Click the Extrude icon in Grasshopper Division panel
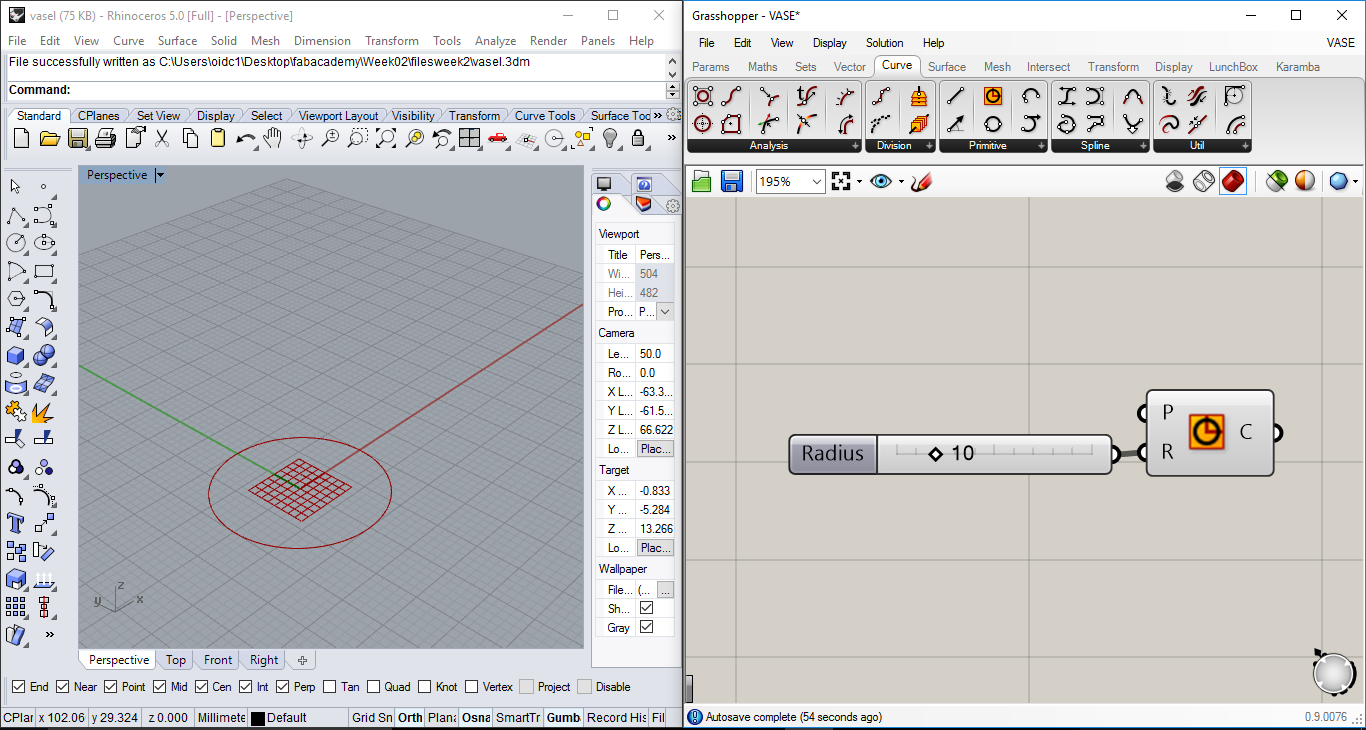This screenshot has height=730, width=1366. pos(918,124)
